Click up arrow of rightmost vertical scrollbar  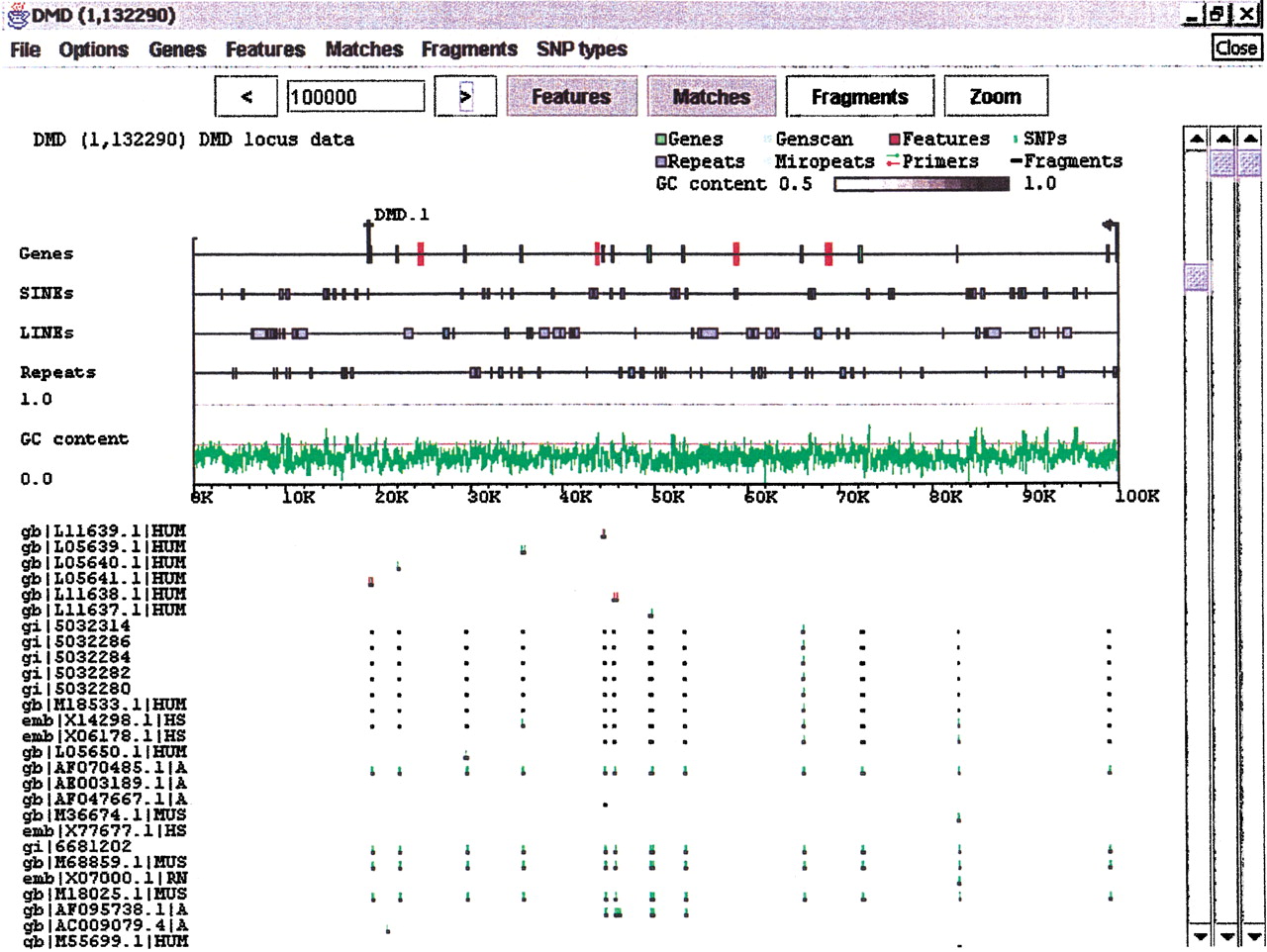[1251, 140]
